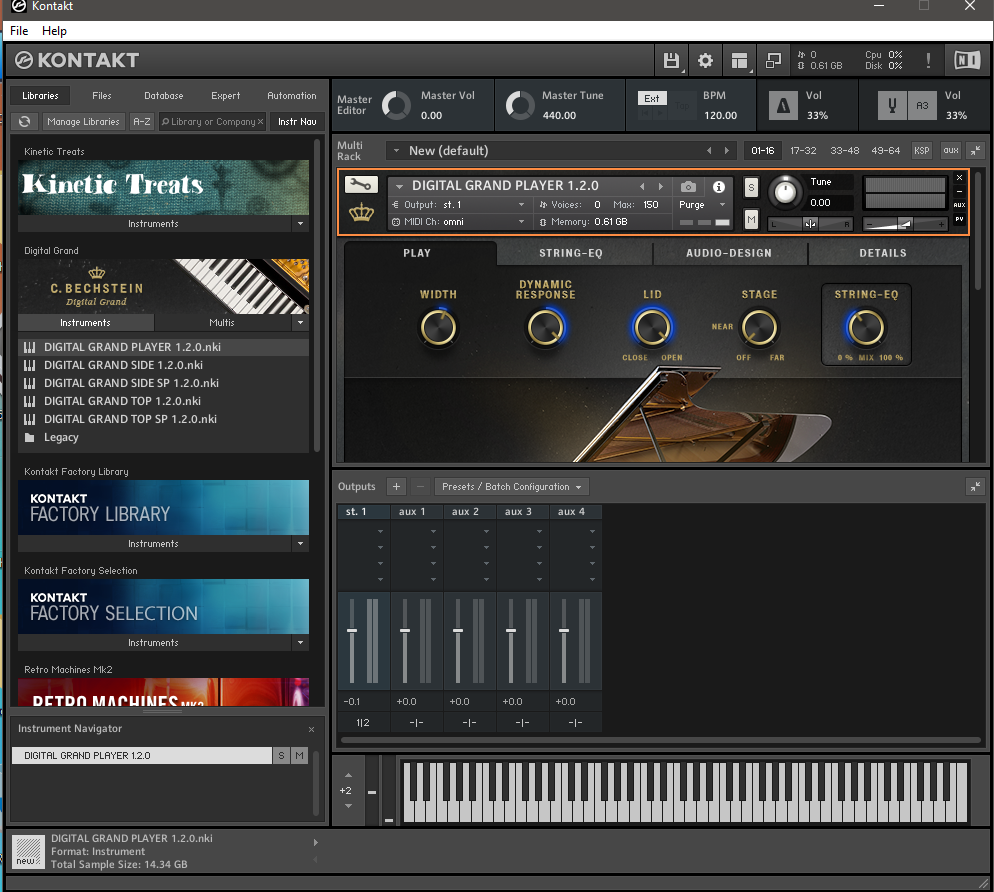Screen dimensions: 994x892
Task: Shift keyboard octave up arrow
Action: point(348,775)
